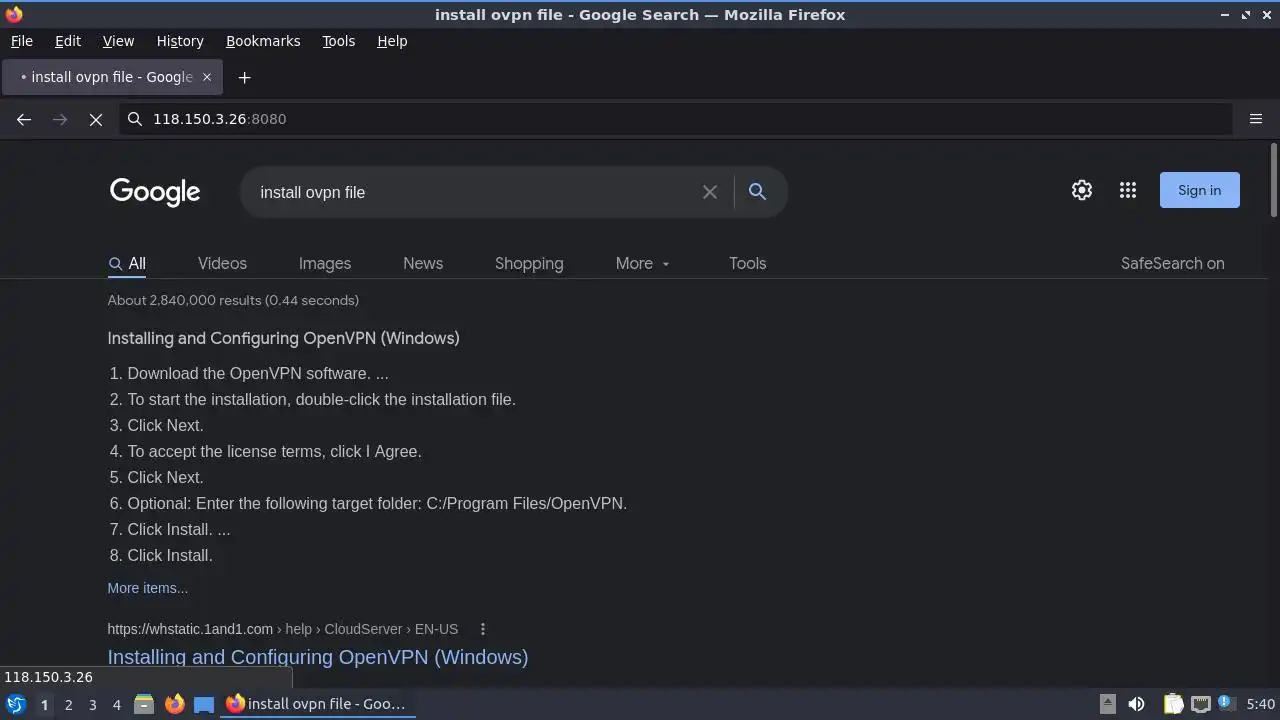Switch to workspace 1

(44, 705)
